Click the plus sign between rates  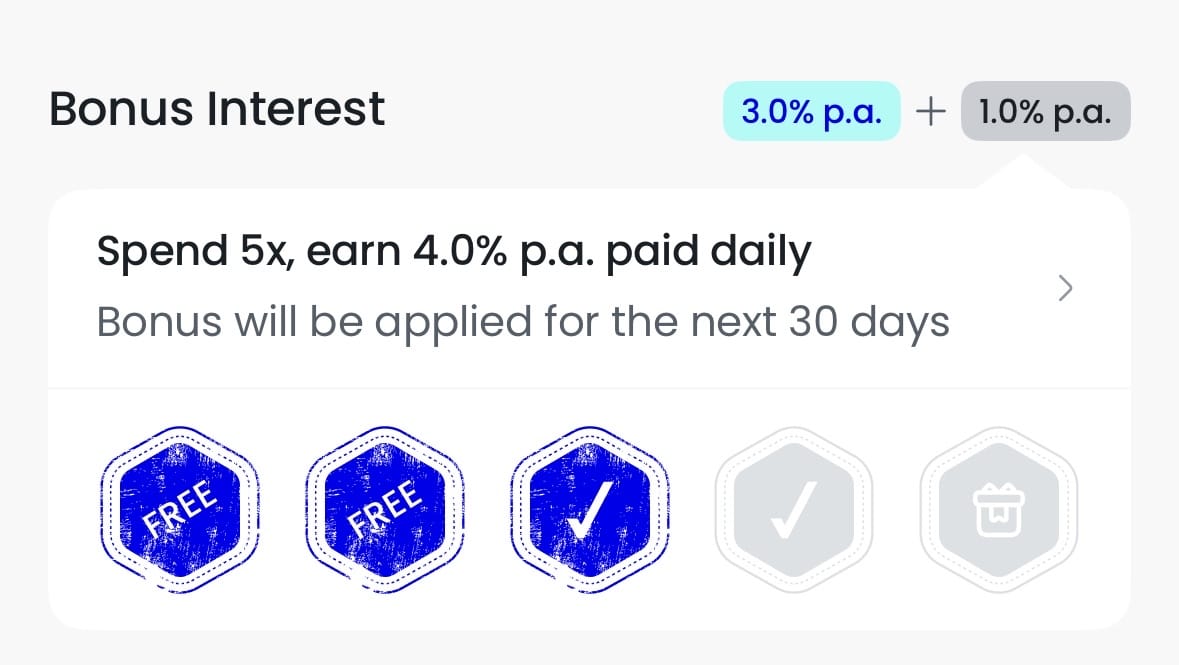[x=931, y=112]
